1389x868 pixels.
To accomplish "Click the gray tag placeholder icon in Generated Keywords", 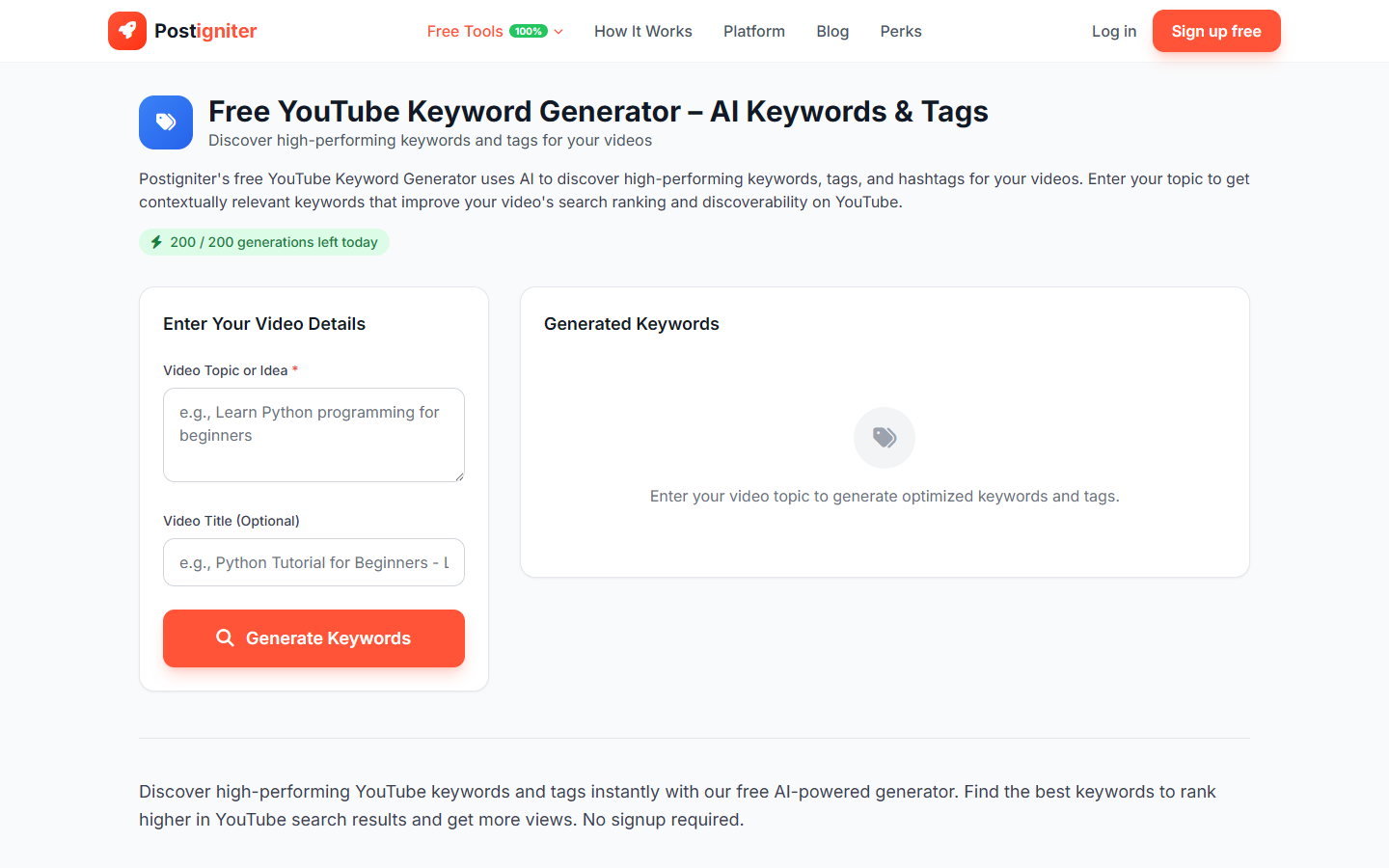I will (884, 437).
